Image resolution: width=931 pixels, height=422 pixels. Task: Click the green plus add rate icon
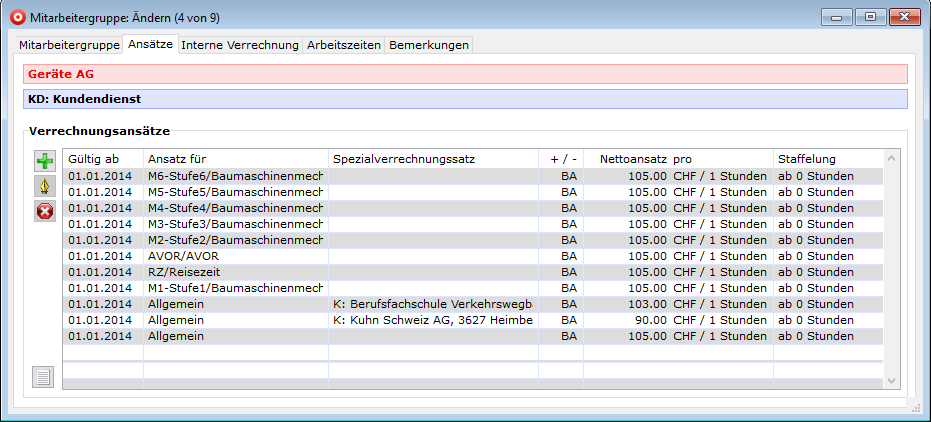click(45, 162)
